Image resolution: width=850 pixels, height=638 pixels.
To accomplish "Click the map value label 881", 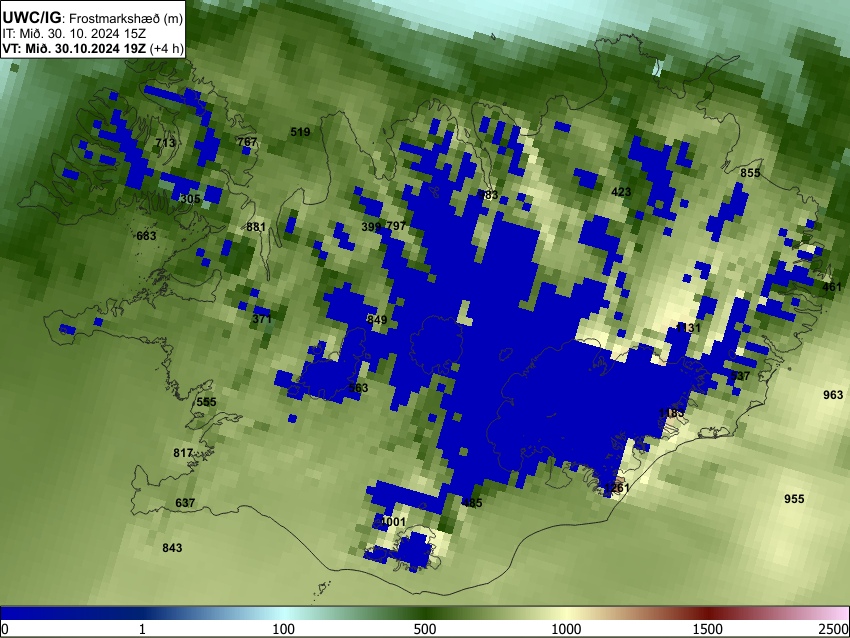I will coord(256,227).
